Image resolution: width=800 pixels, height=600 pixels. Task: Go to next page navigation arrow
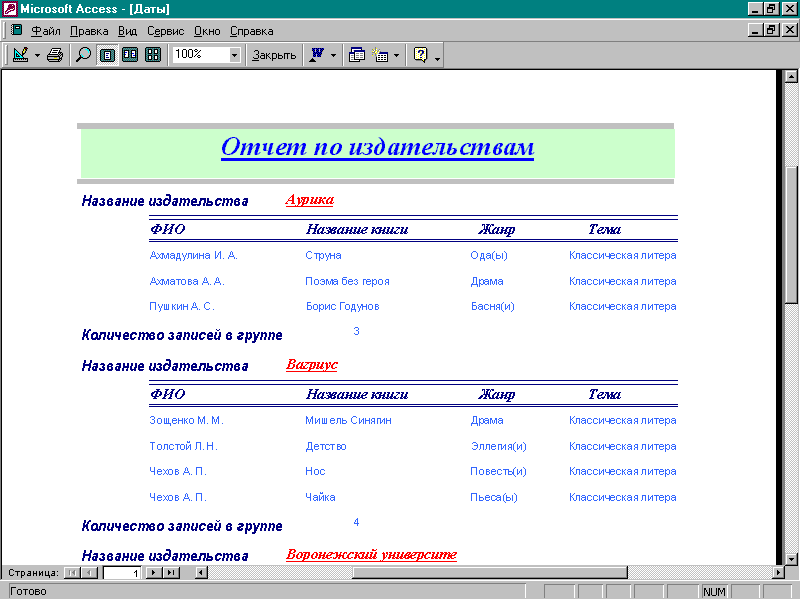point(154,573)
